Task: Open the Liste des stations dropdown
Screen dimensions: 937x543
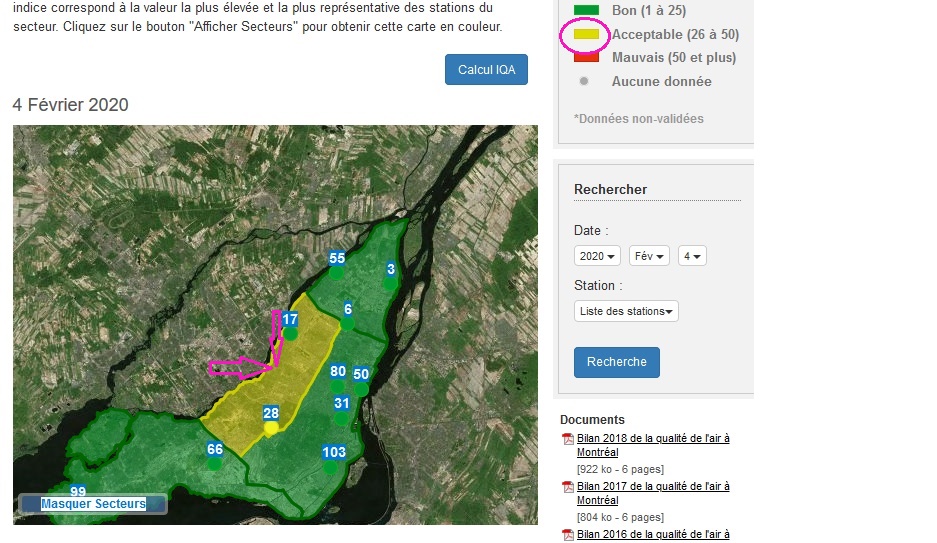Action: point(626,311)
